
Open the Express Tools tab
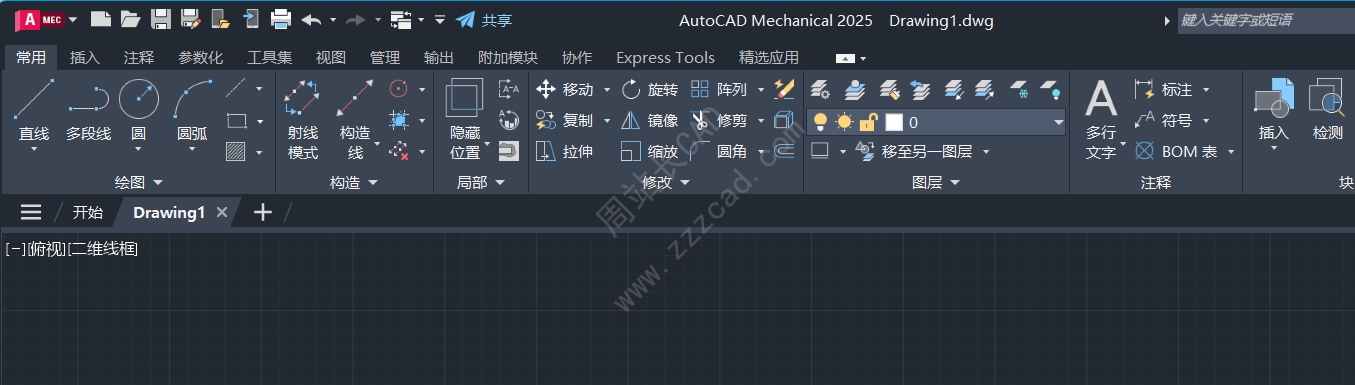[x=665, y=58]
